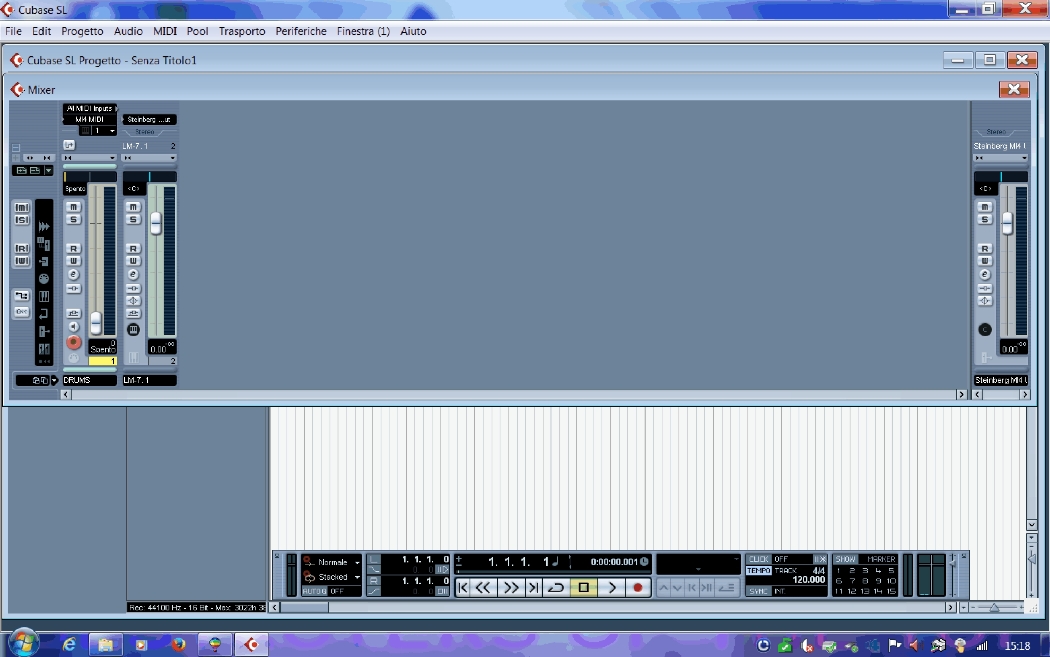The height and width of the screenshot is (657, 1050).
Task: Toggle Cycle loop in the transport panel
Action: [x=556, y=587]
